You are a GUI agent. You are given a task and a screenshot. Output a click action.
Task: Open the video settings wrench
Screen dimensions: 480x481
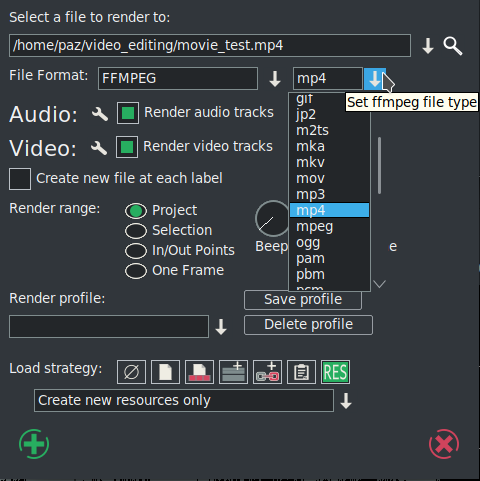[99, 148]
